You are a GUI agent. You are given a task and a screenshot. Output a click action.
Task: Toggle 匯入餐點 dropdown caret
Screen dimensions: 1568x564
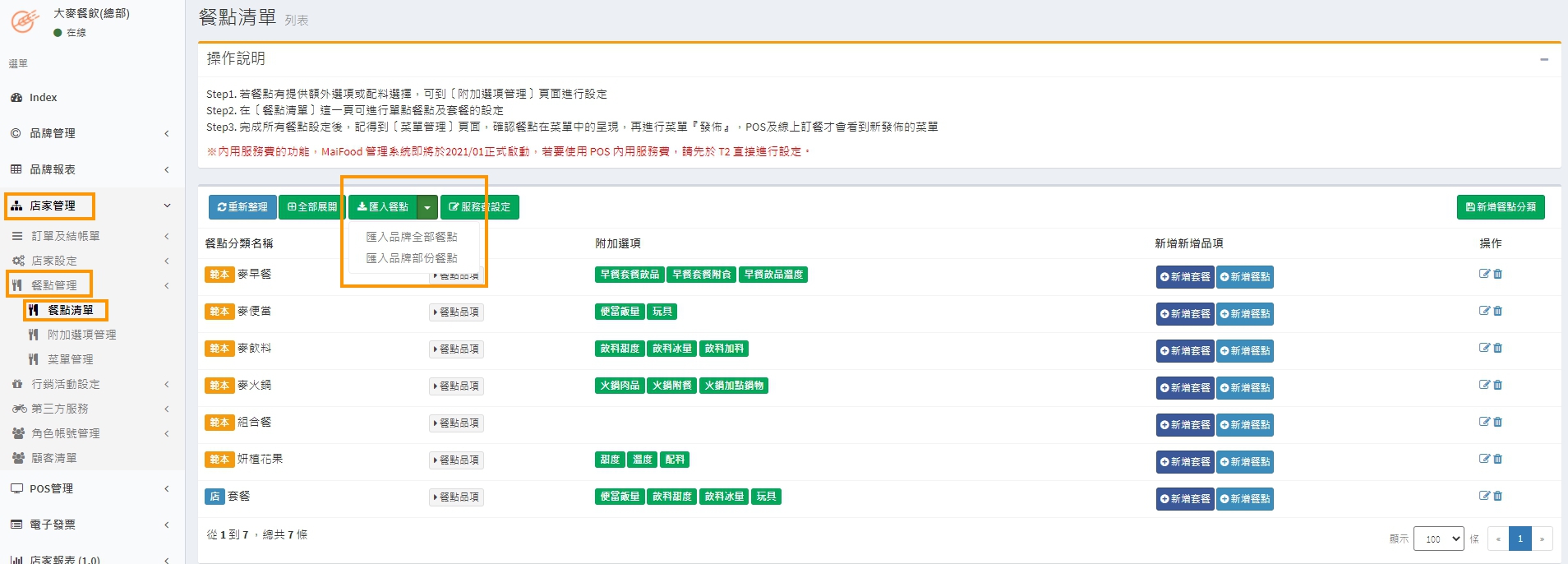[x=427, y=207]
